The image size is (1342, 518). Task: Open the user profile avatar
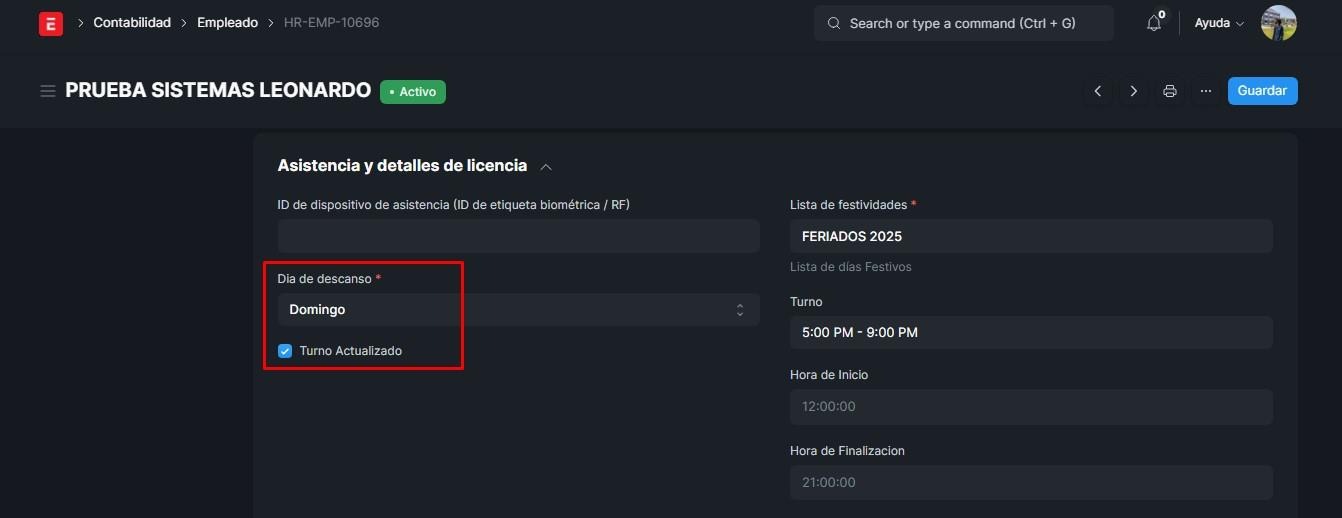pos(1278,23)
